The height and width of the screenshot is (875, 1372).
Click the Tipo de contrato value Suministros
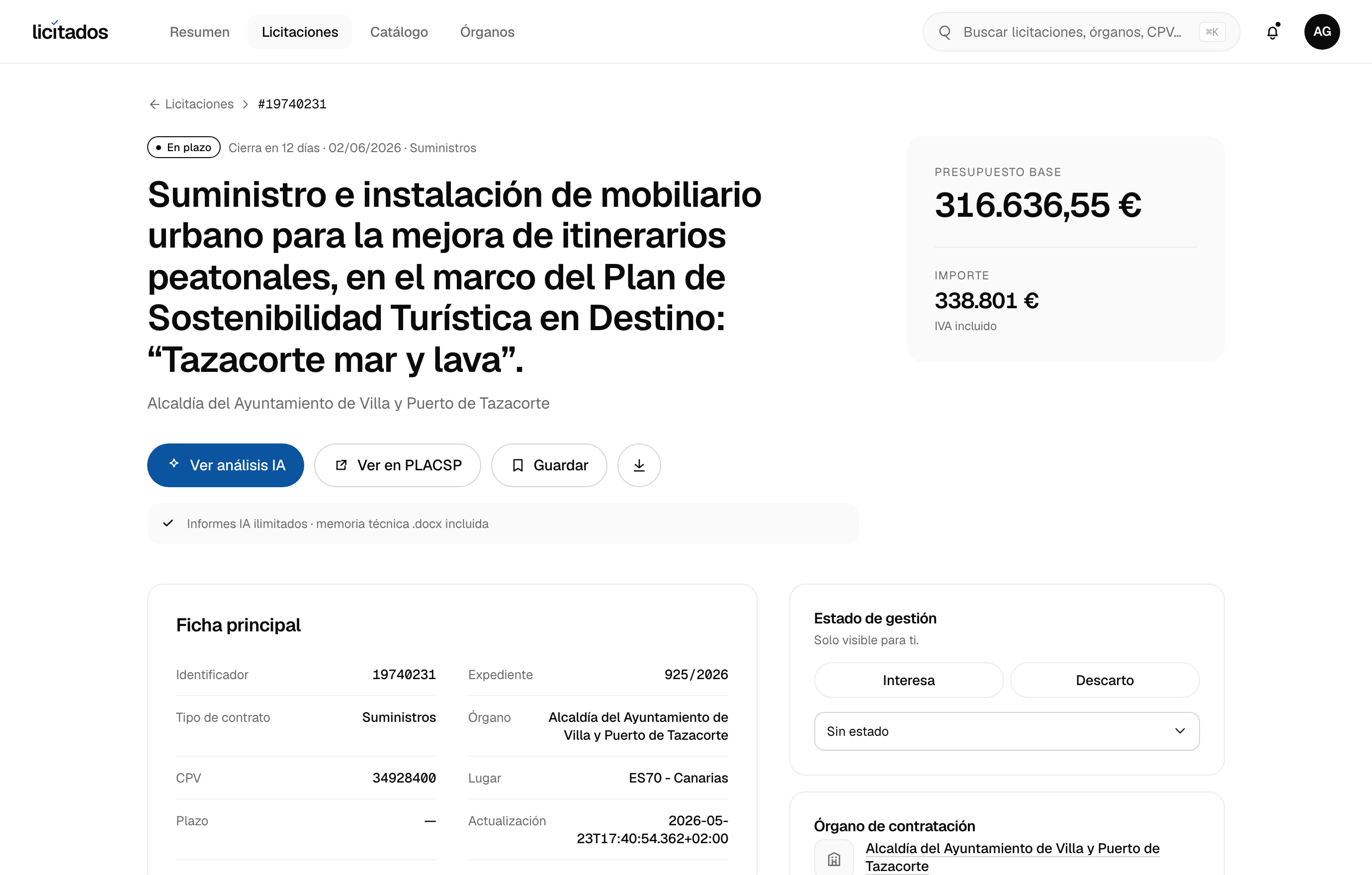tap(399, 717)
